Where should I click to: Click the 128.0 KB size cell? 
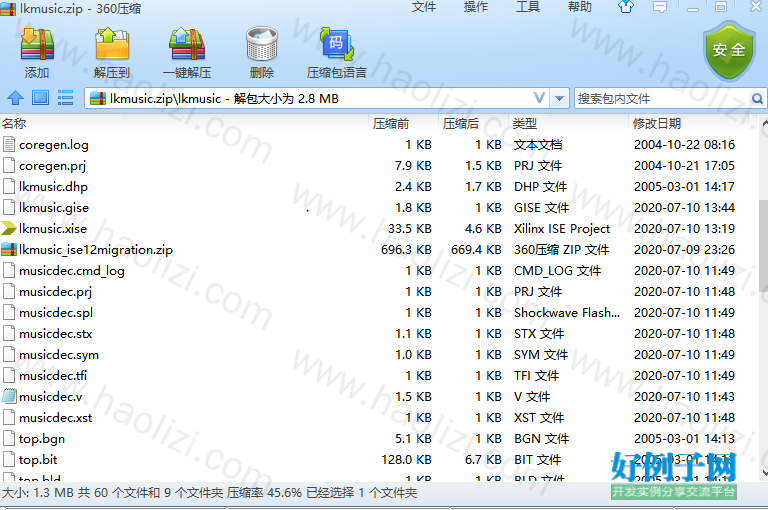coord(406,460)
